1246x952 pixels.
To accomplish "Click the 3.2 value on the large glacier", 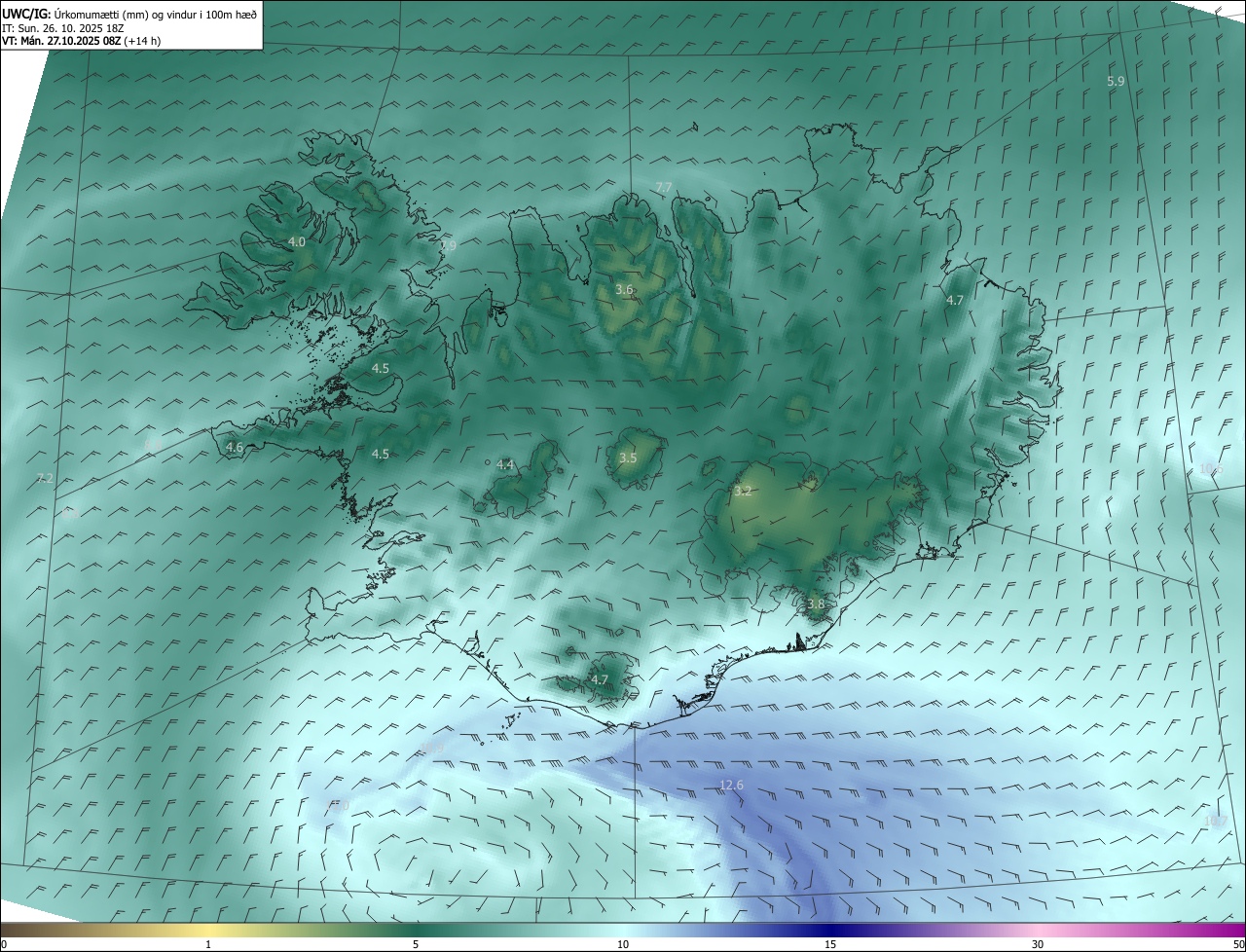I will pos(744,492).
